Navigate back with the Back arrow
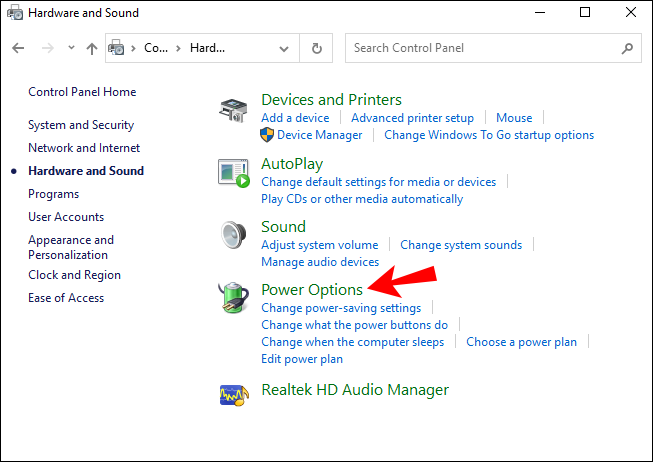Screen dimensions: 653x462 coord(19,48)
